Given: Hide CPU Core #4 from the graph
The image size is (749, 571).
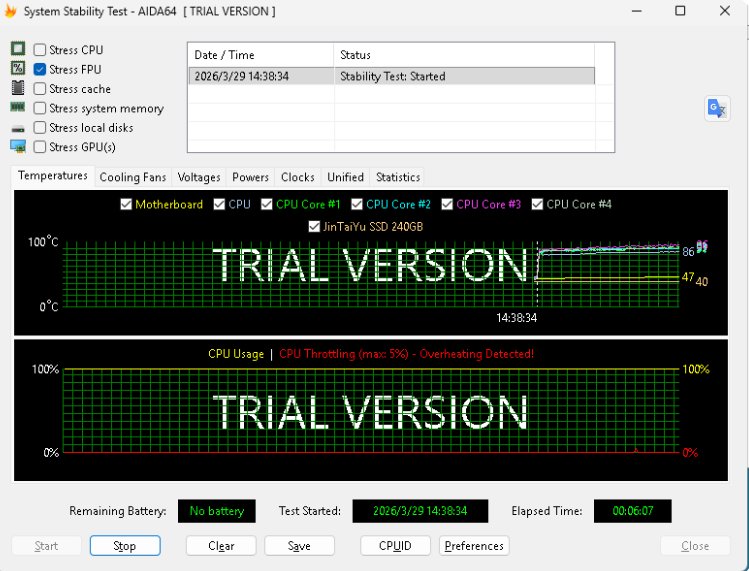Looking at the screenshot, I should [x=538, y=205].
